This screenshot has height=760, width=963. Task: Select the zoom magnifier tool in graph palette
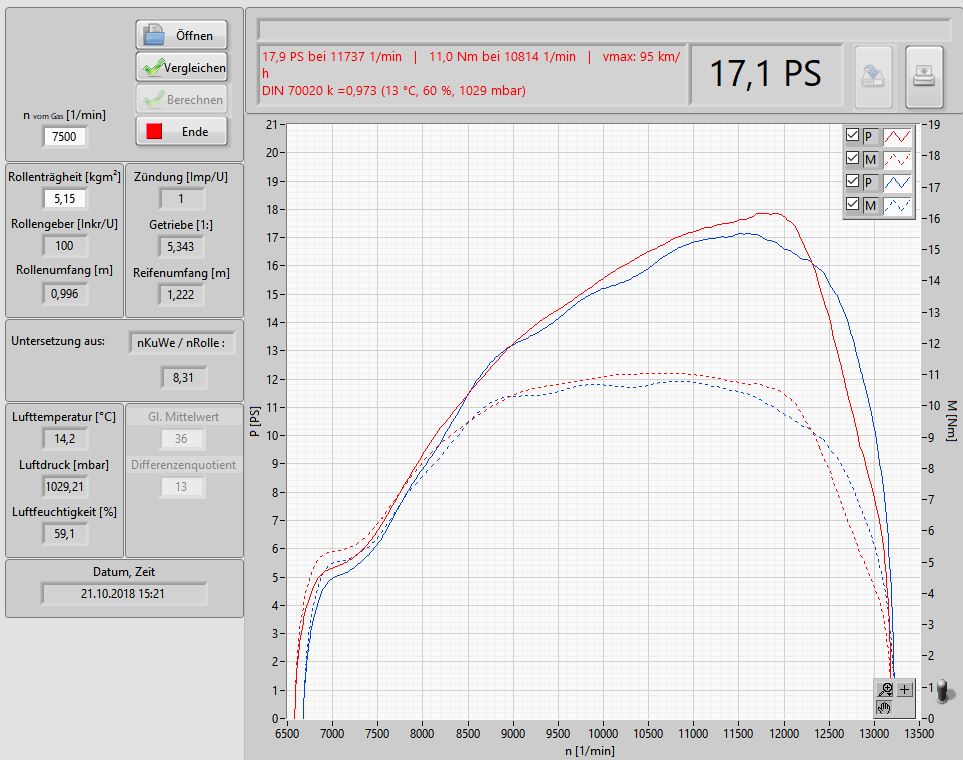(x=885, y=689)
